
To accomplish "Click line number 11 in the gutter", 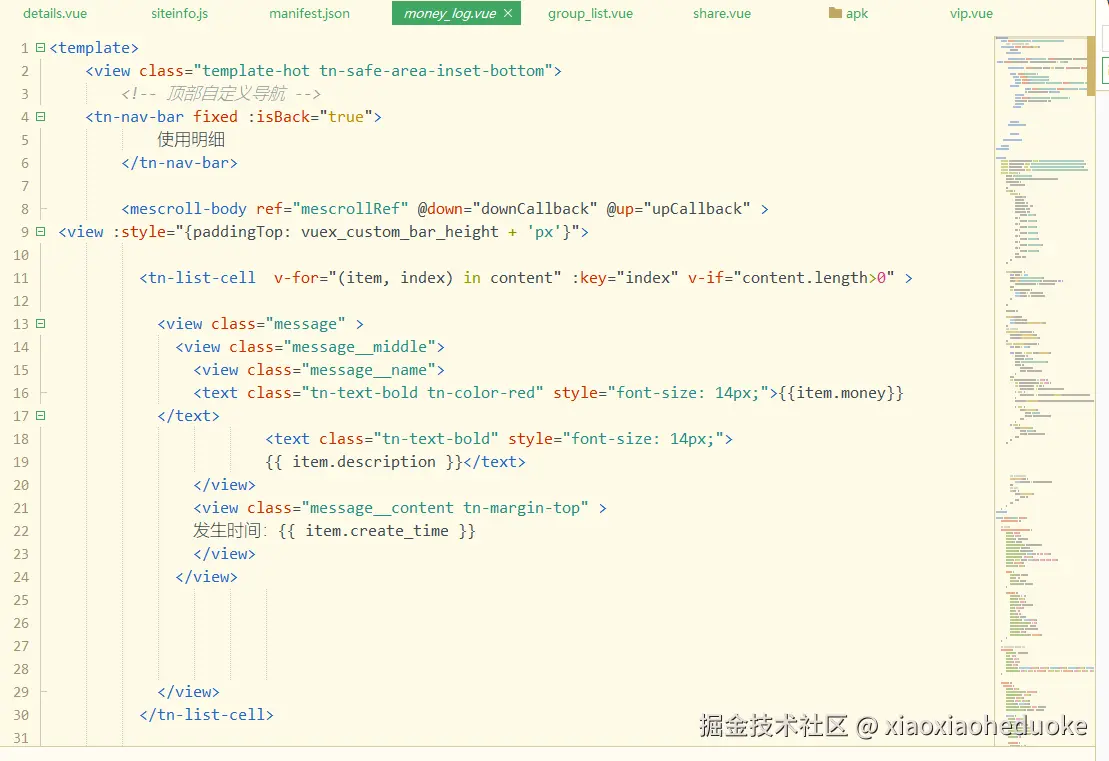I will coord(21,278).
